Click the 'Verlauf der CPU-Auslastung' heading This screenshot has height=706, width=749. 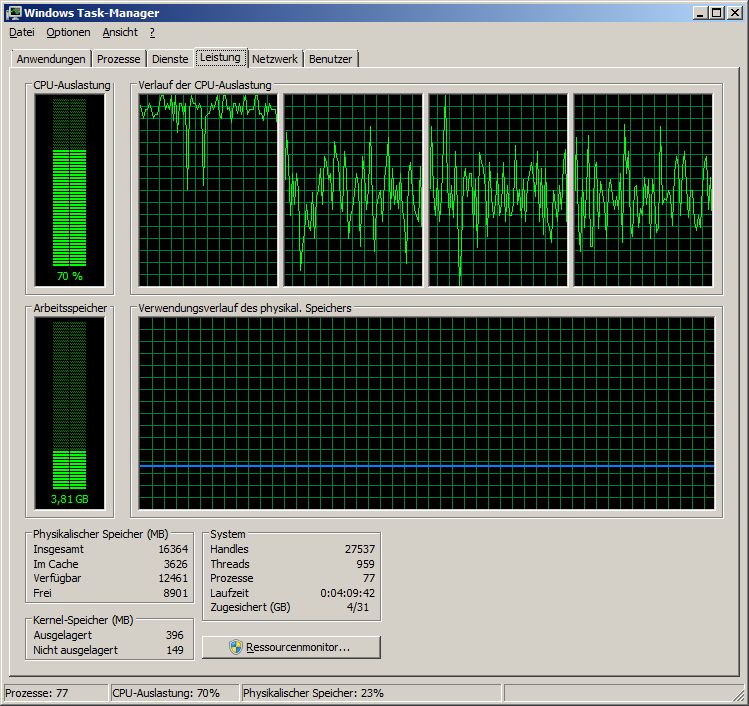(204, 85)
